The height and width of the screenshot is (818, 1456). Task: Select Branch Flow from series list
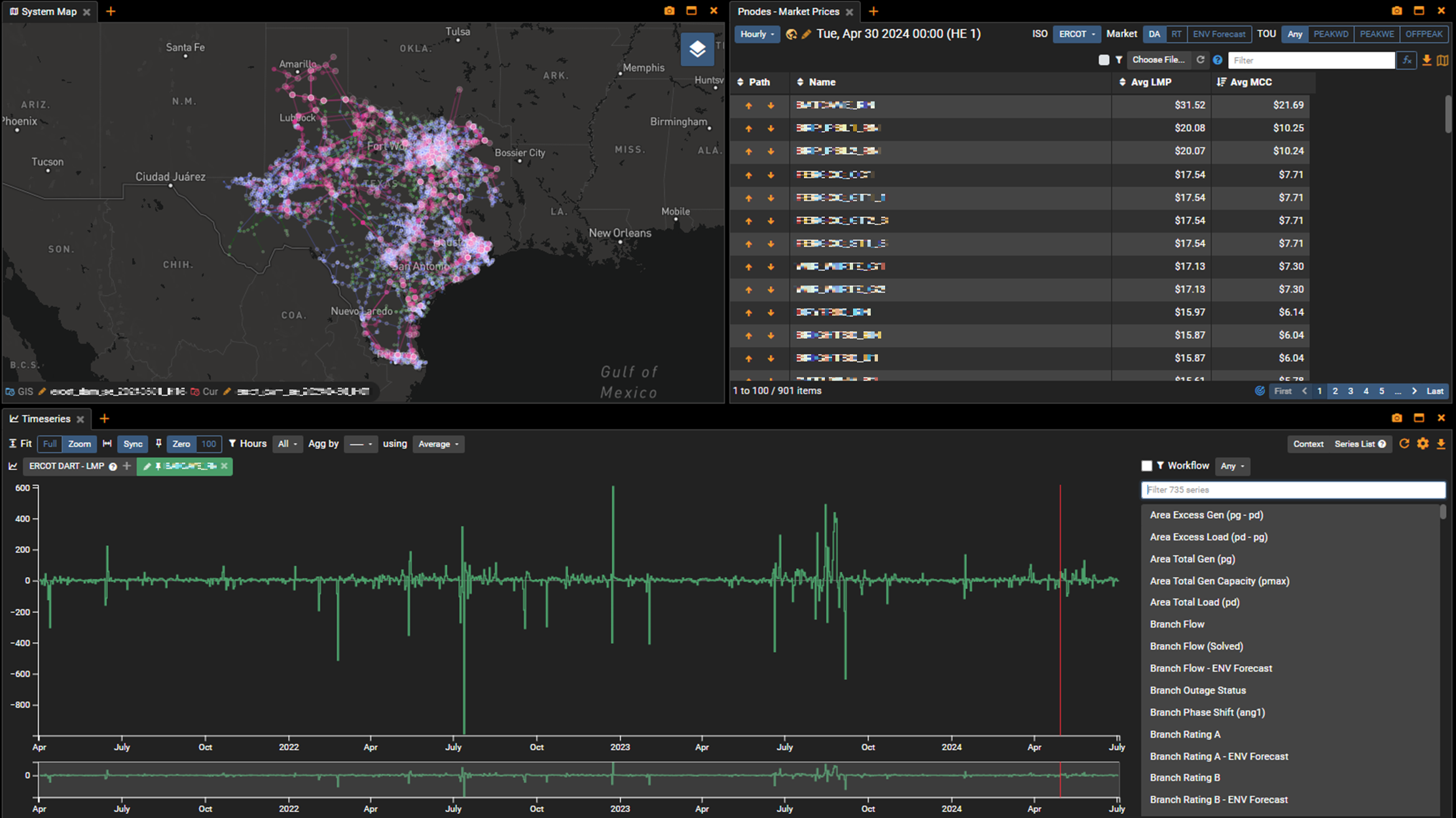pyautogui.click(x=1176, y=624)
